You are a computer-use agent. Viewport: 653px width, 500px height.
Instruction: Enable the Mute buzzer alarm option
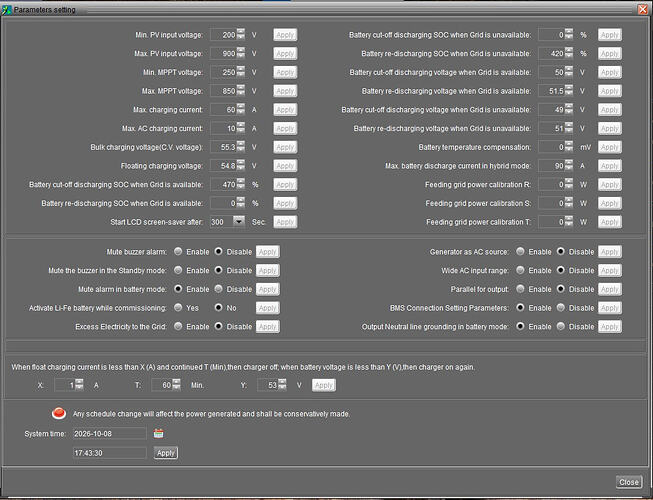coord(178,251)
